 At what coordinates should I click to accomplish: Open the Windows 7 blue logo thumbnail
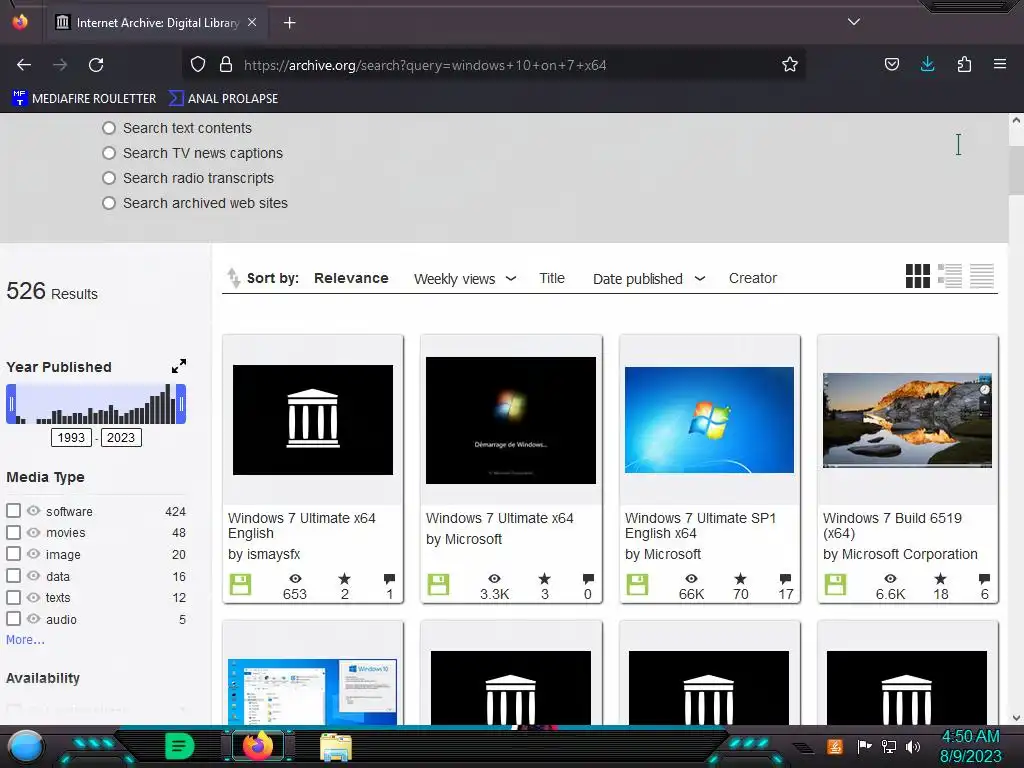[x=709, y=420]
